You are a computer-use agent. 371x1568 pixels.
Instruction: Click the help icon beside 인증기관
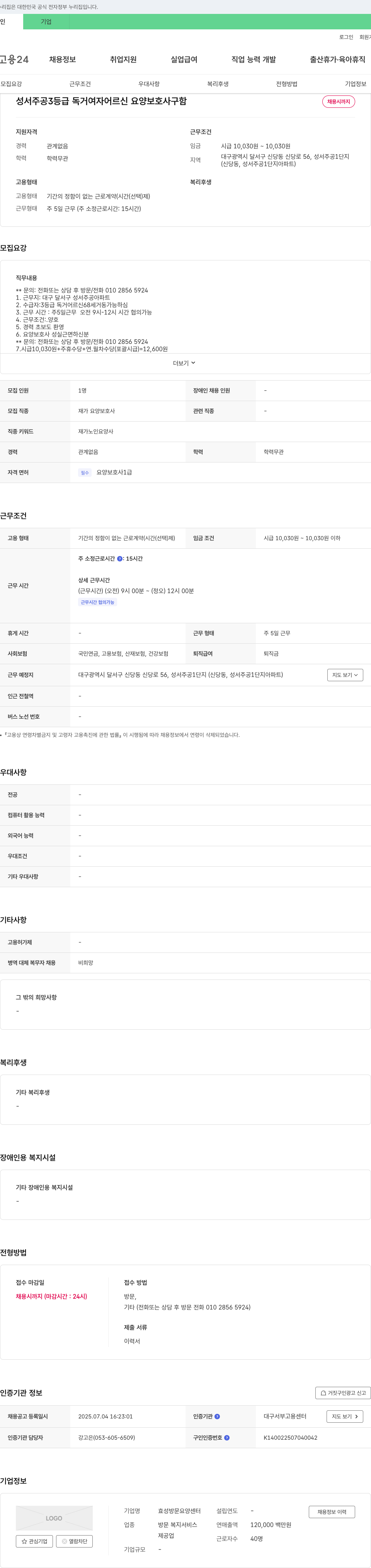tap(217, 1417)
